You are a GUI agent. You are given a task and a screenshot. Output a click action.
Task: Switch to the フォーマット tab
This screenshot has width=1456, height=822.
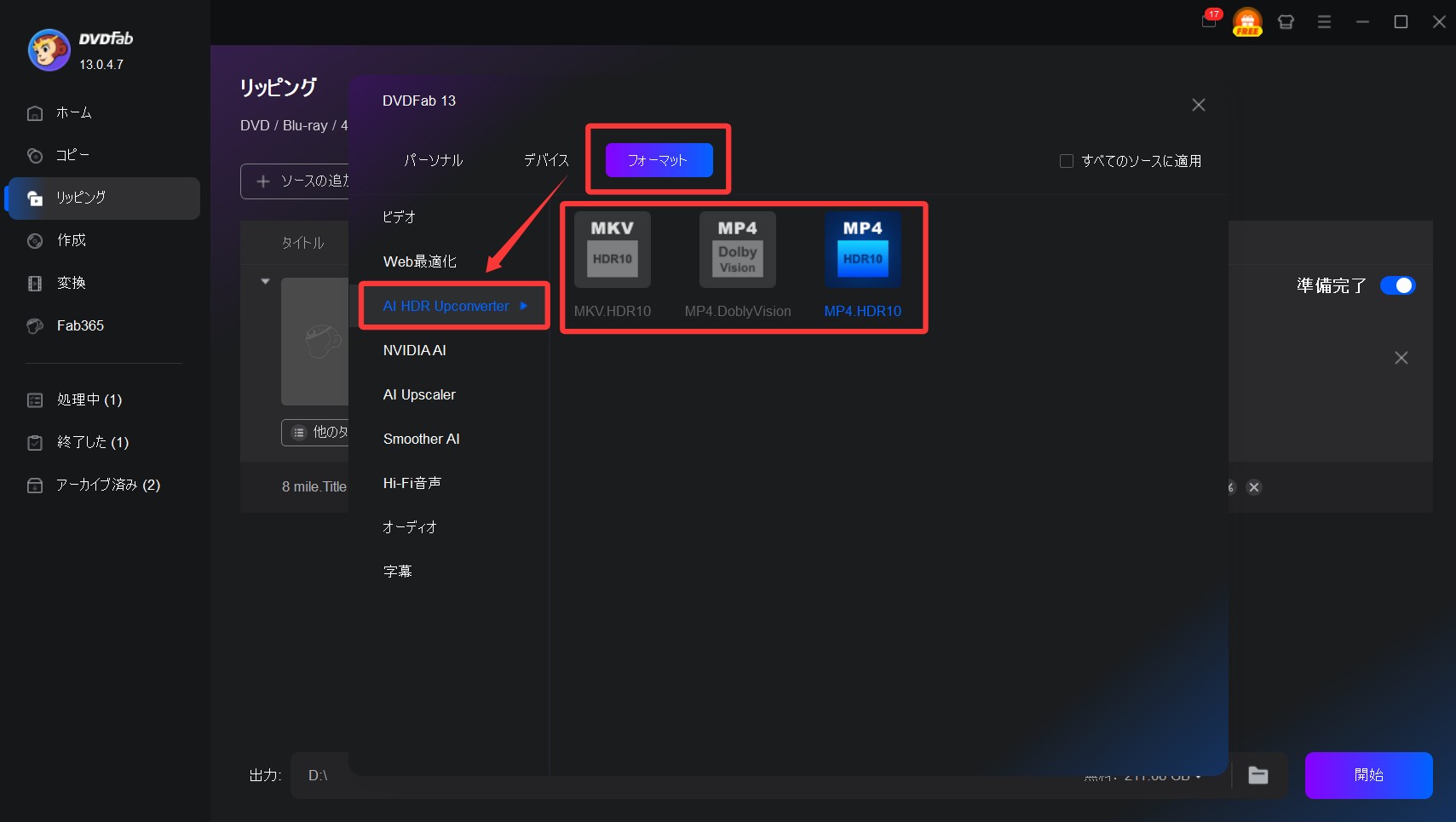click(659, 160)
